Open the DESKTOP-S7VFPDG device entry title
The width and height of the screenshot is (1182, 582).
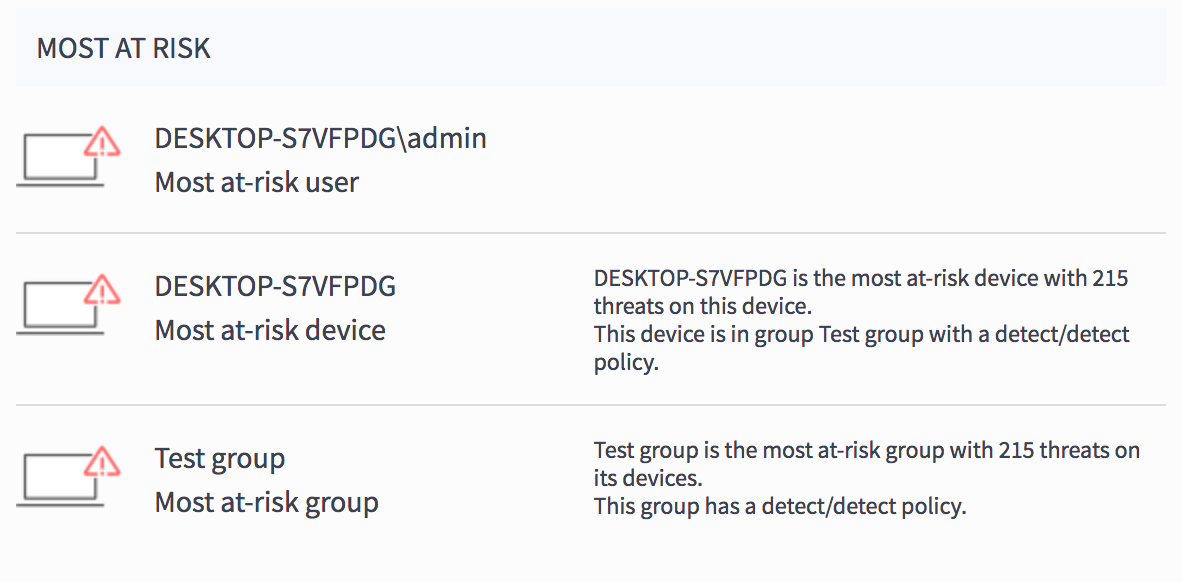click(x=275, y=286)
